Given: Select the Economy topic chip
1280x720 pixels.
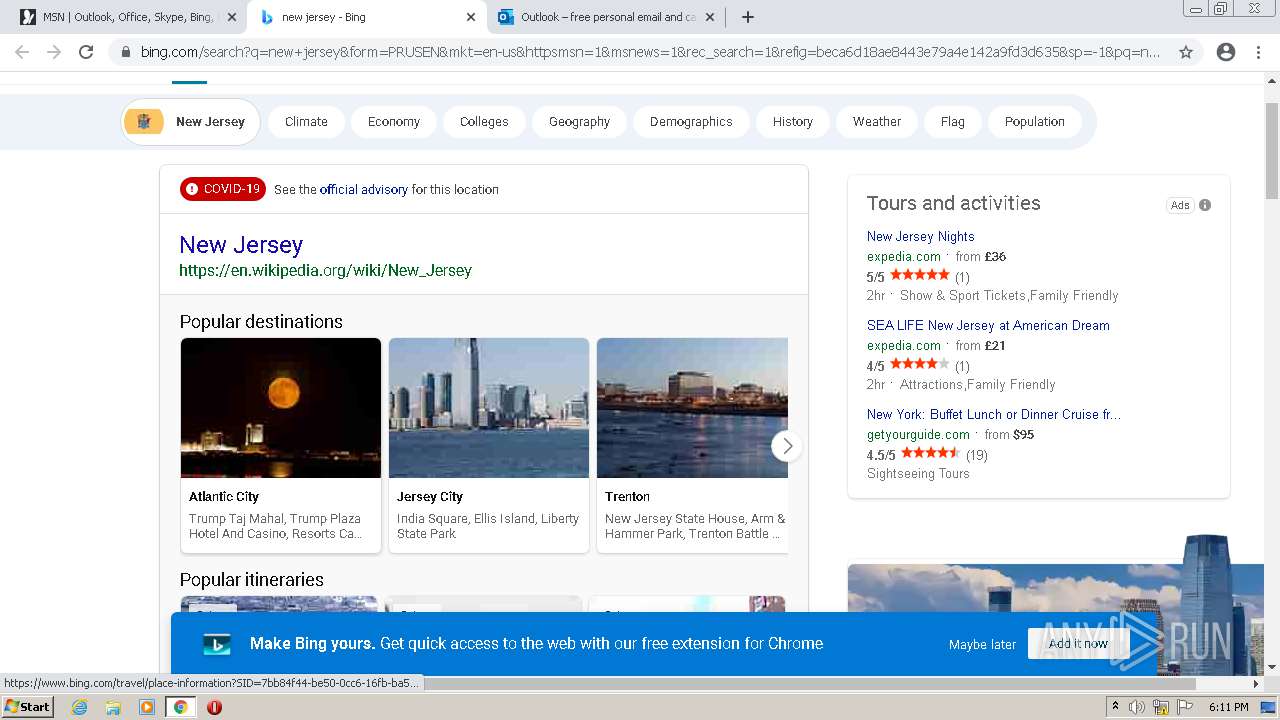Looking at the screenshot, I should 394,122.
